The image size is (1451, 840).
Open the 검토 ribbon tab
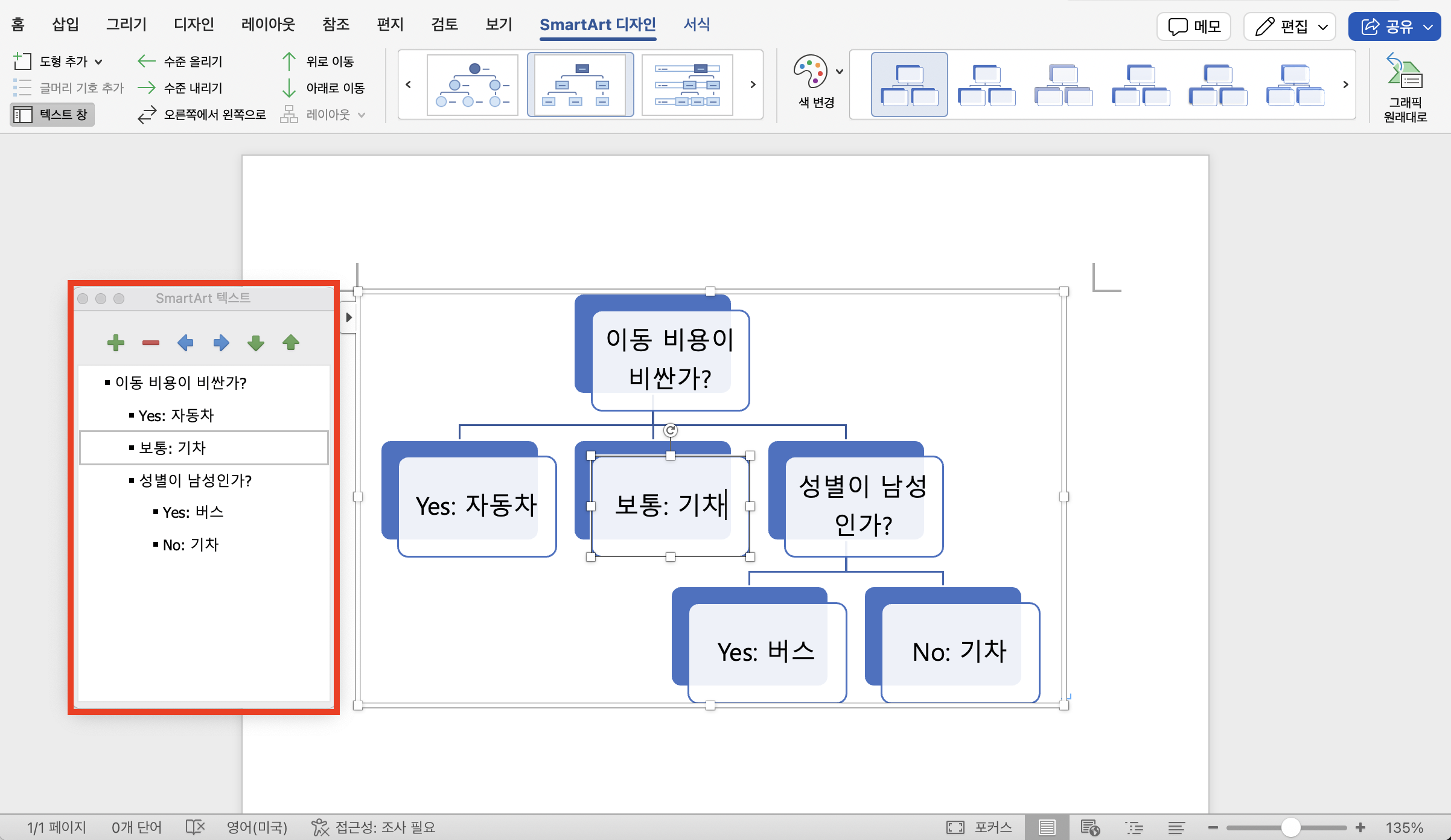(x=444, y=25)
